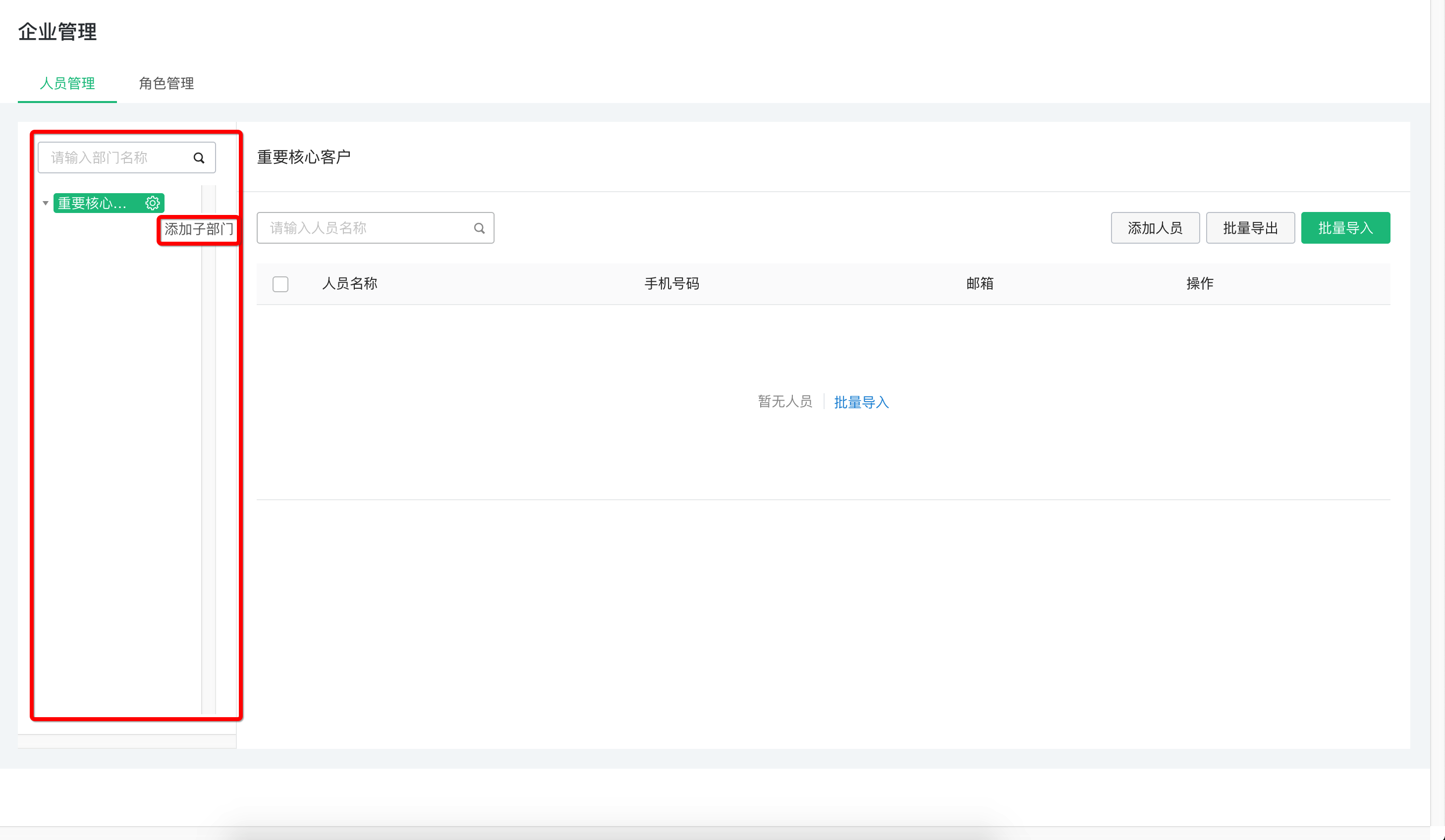Screen dimensions: 1445x840
Task: Click the 批量导出 button
Action: click(1250, 228)
